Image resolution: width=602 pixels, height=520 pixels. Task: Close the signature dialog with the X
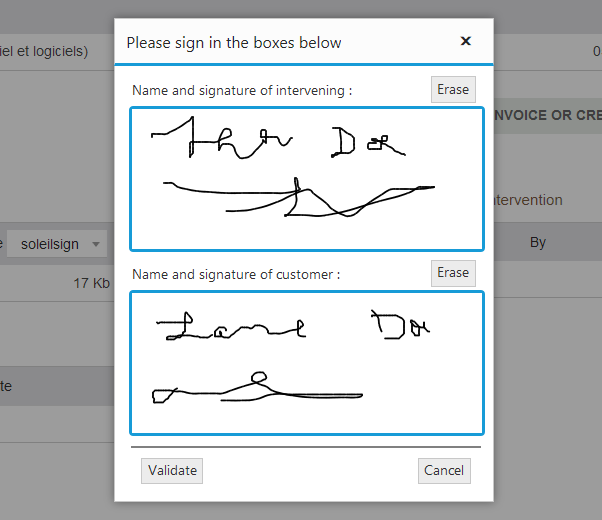465,42
